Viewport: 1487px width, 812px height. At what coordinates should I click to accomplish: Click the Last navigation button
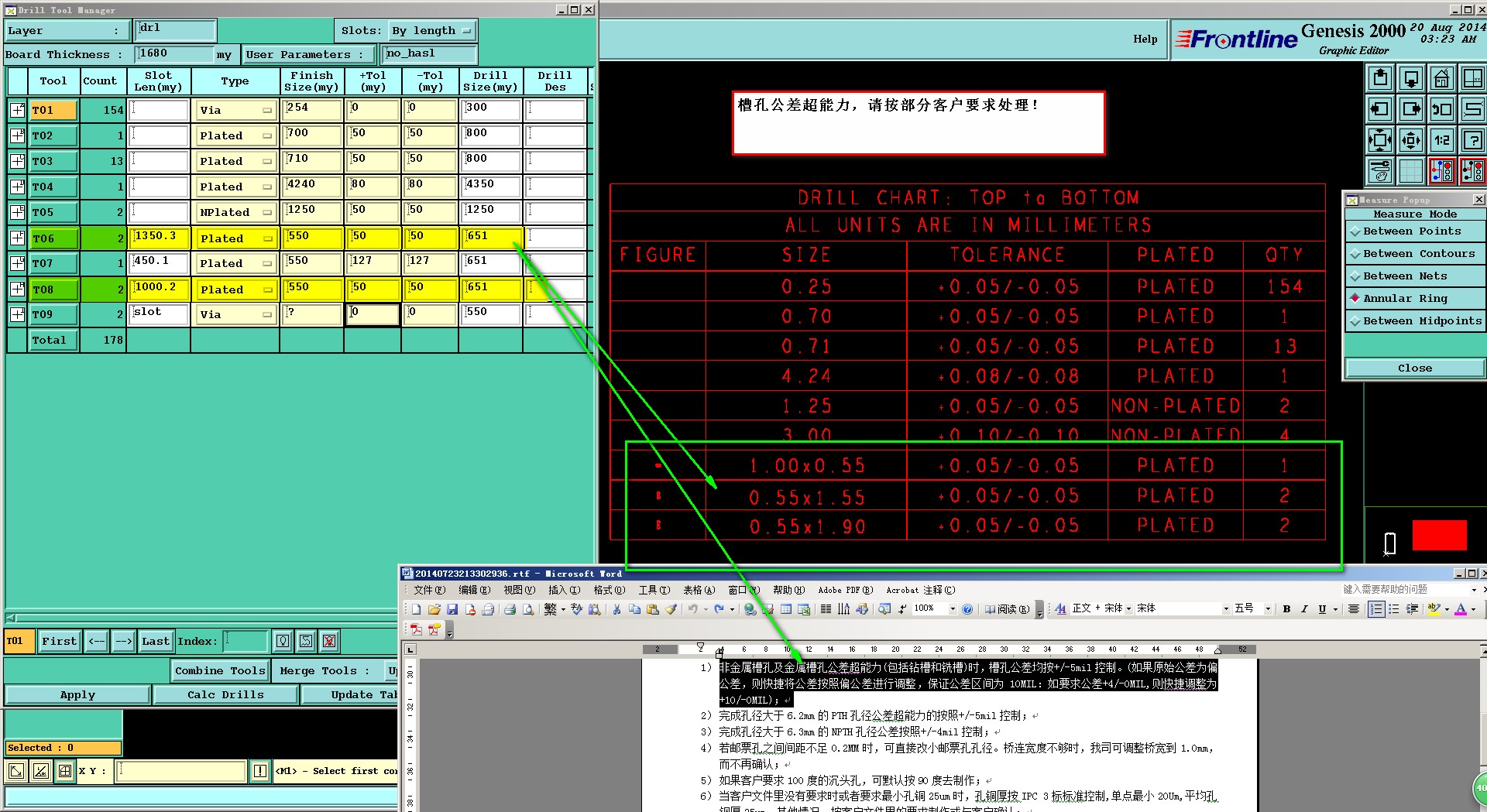click(x=155, y=642)
